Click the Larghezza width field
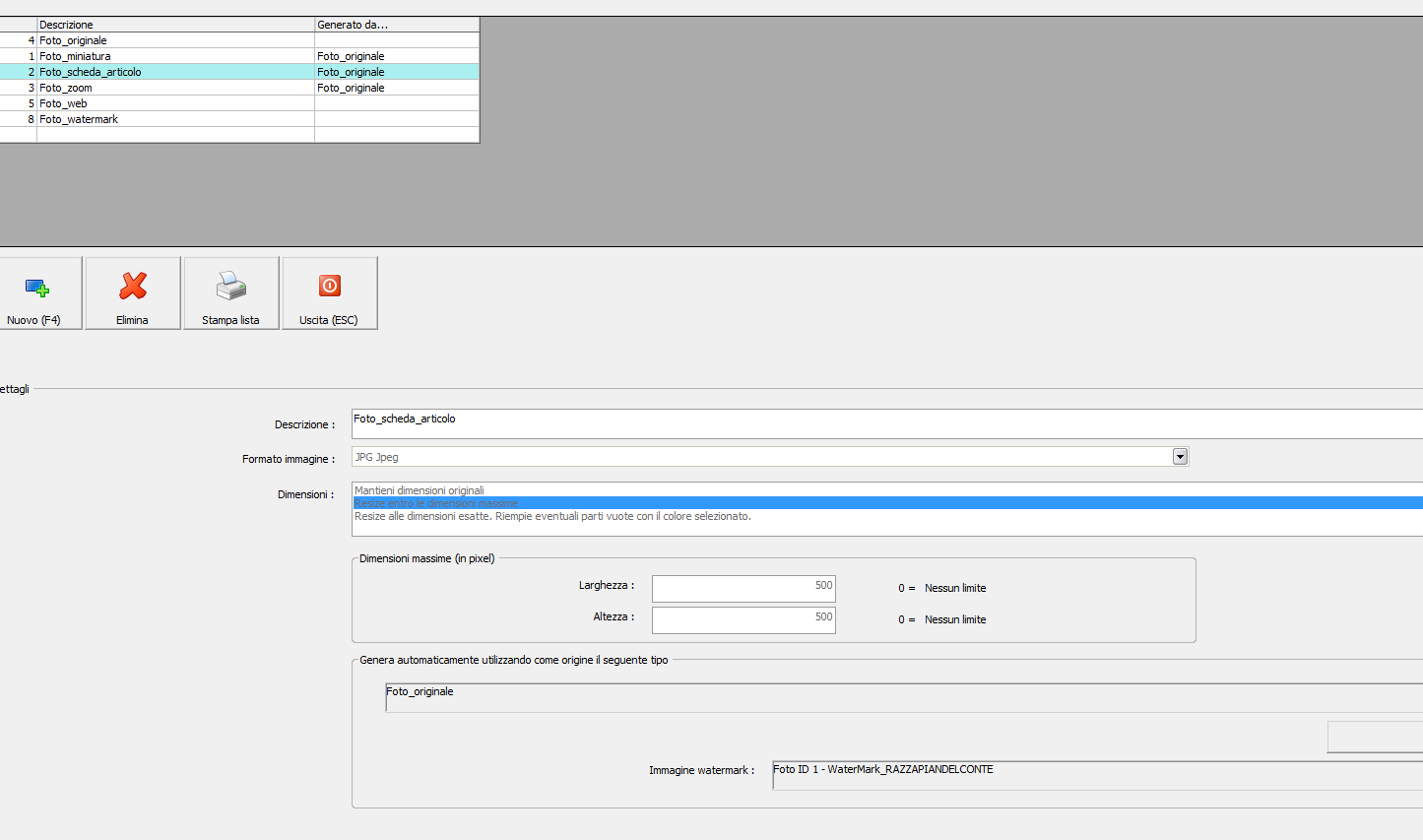Screen dimensions: 1423x840 tap(744, 588)
